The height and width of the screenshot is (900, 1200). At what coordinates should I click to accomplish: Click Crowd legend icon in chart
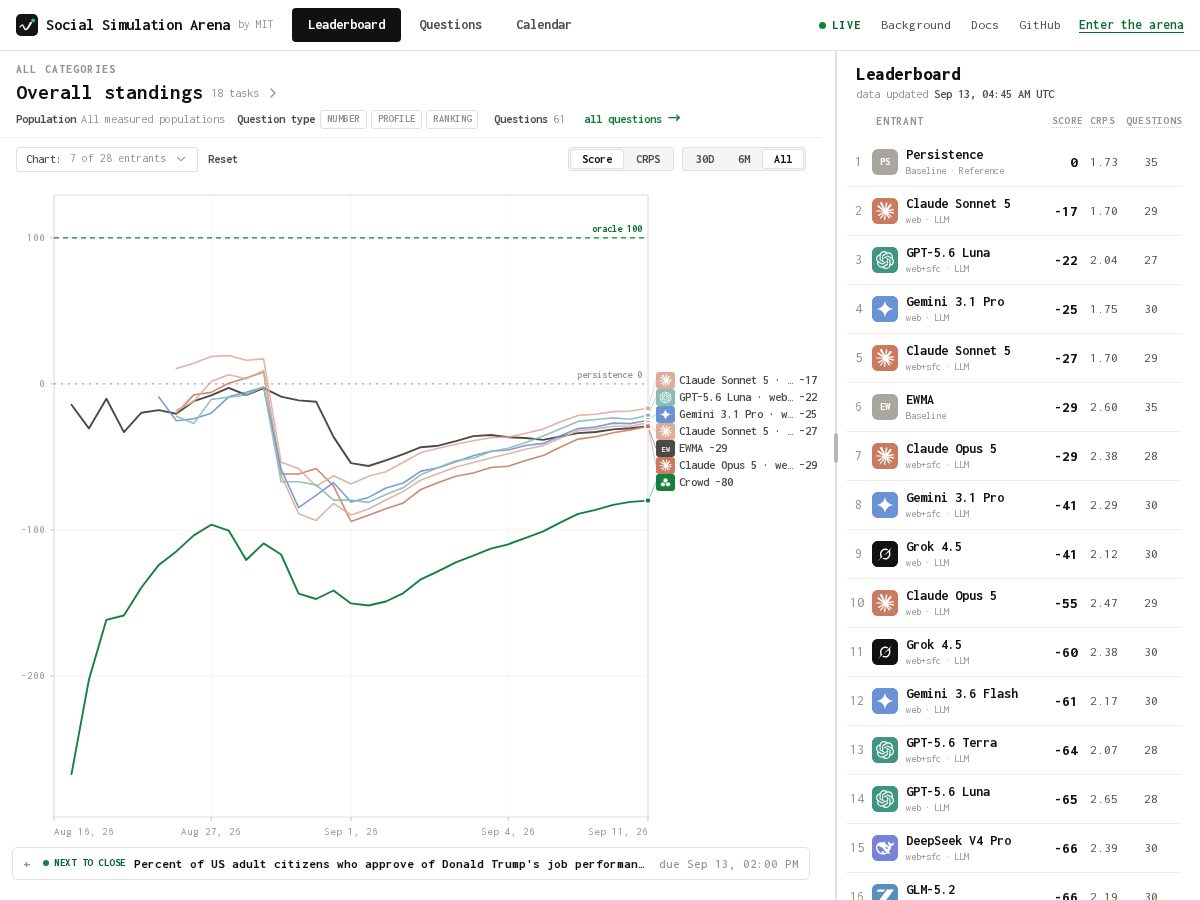click(x=665, y=482)
